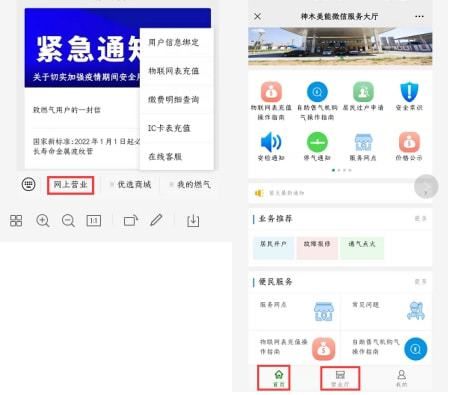Click the 故障报修 button
This screenshot has width=452, height=395.
pyautogui.click(x=317, y=248)
